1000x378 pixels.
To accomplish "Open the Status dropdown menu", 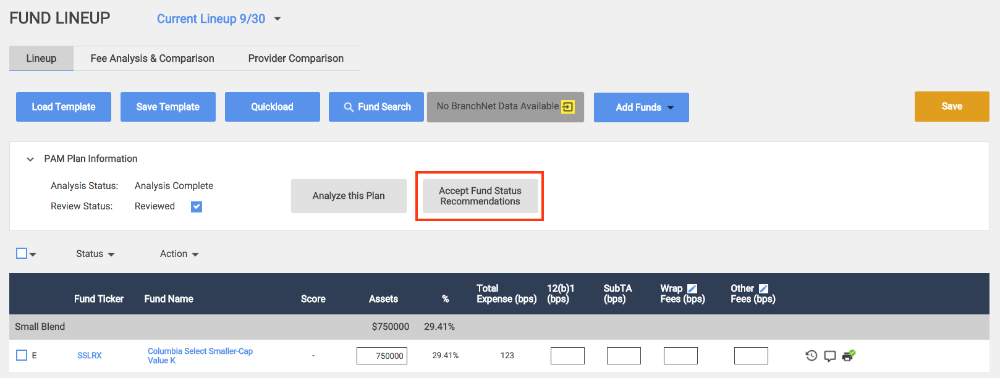I will coord(95,254).
